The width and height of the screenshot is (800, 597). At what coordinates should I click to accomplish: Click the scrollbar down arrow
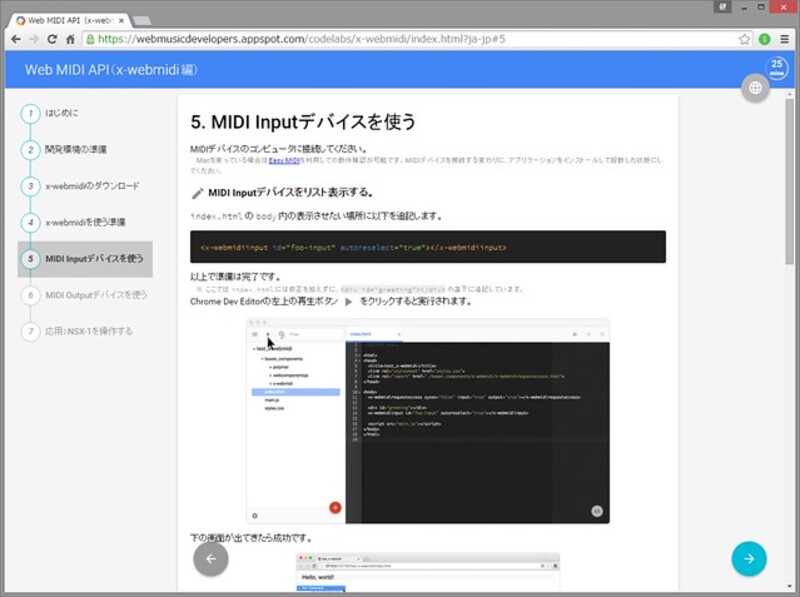tap(789, 587)
